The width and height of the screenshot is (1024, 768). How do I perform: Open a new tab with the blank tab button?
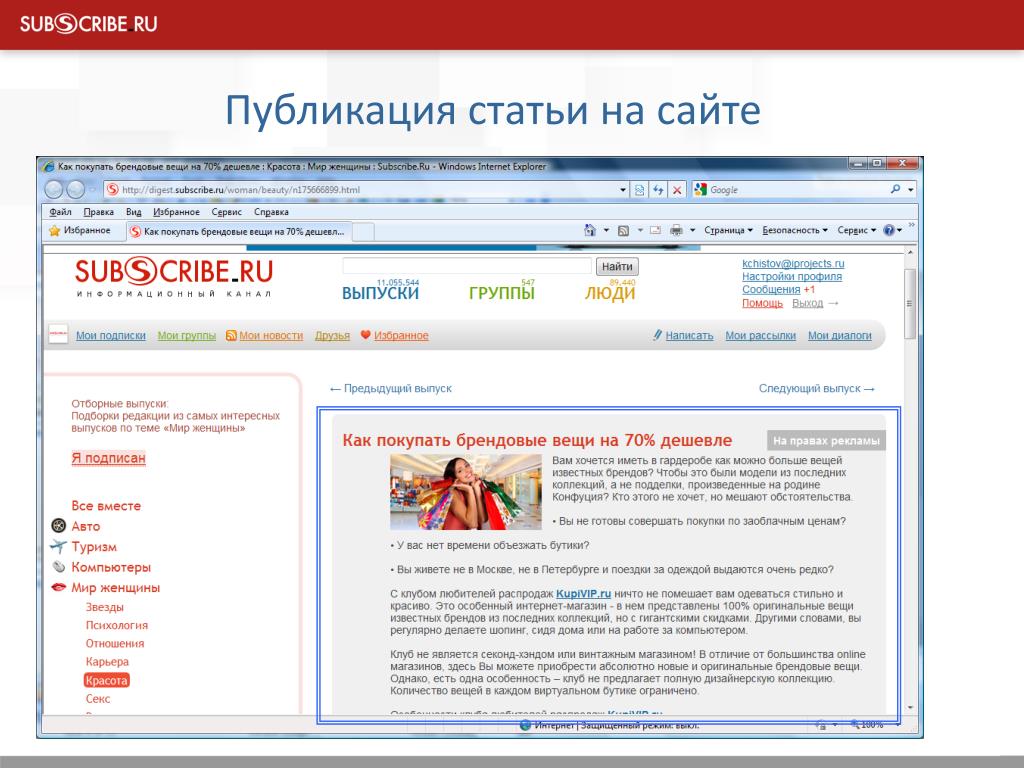[363, 232]
